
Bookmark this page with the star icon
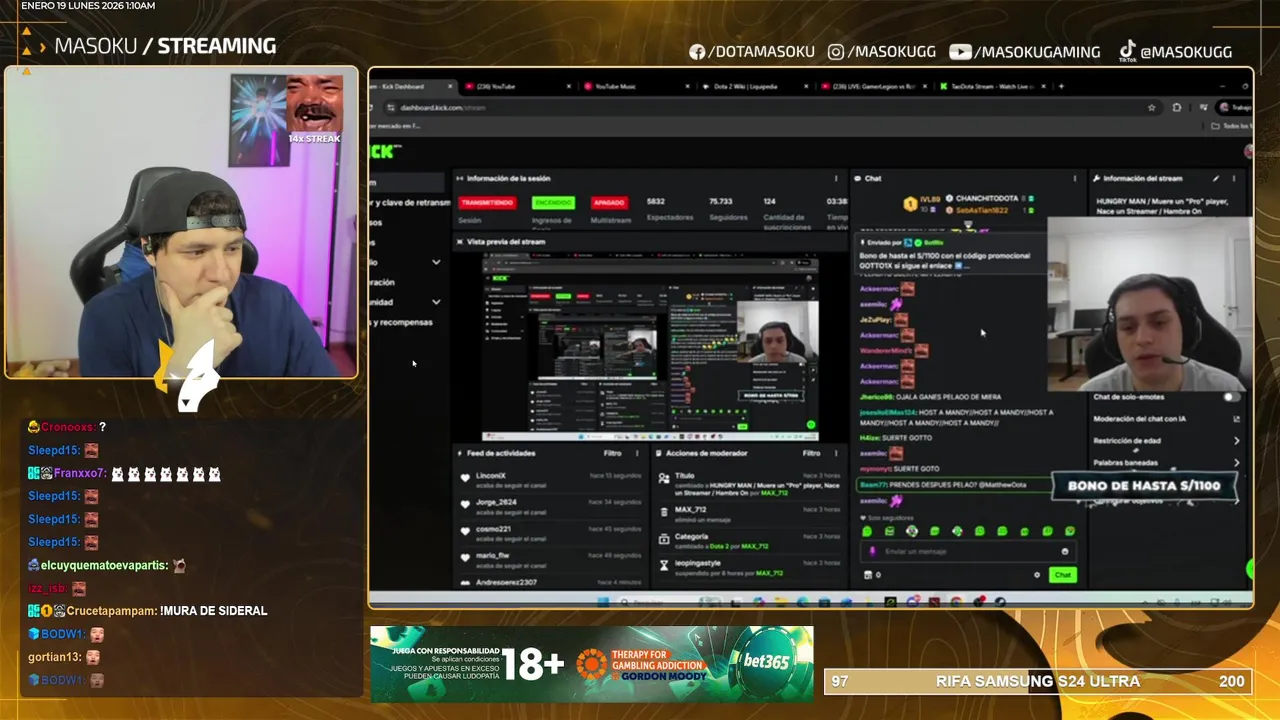click(1152, 107)
